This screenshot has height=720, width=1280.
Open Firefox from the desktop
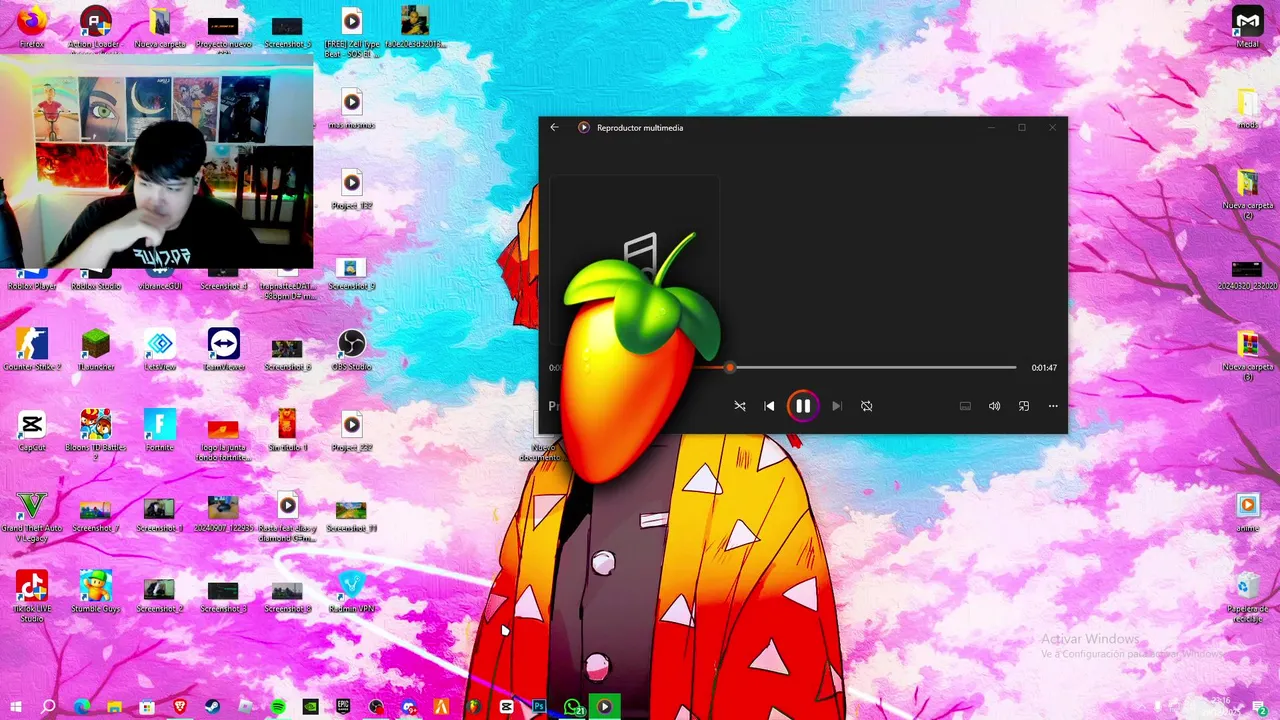[x=32, y=27]
